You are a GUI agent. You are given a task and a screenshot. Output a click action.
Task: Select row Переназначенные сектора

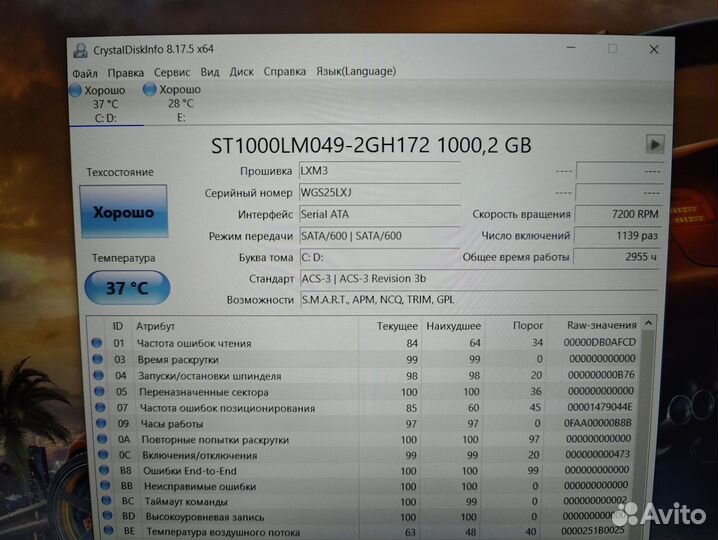365,392
